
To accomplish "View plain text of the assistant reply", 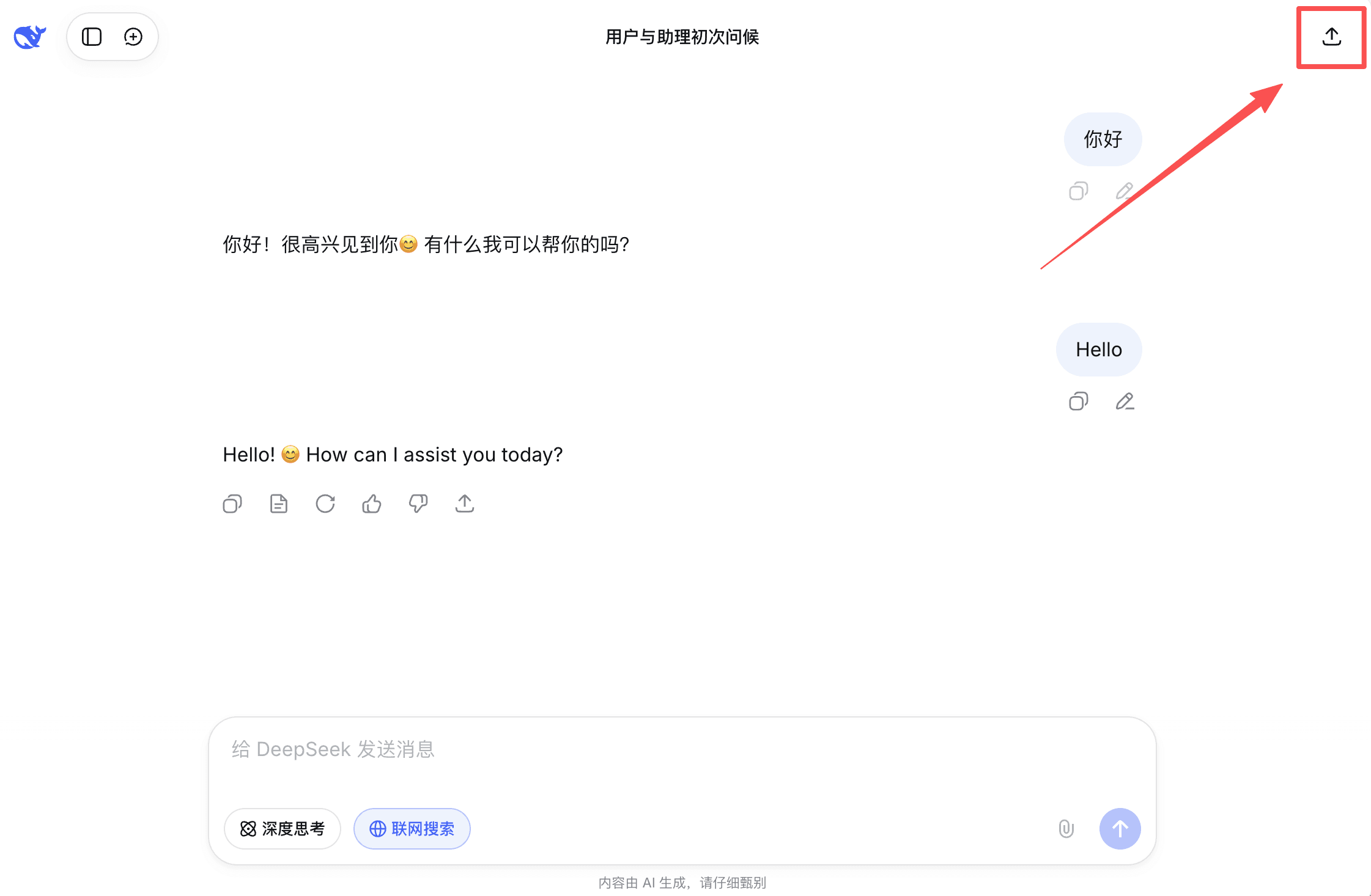I will click(278, 503).
